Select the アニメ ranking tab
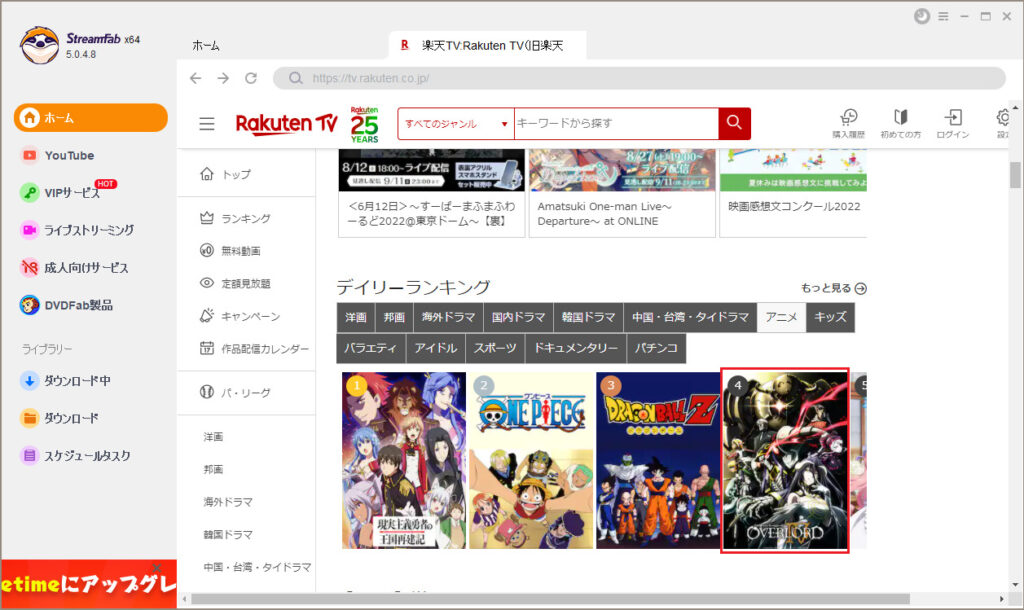 click(781, 317)
